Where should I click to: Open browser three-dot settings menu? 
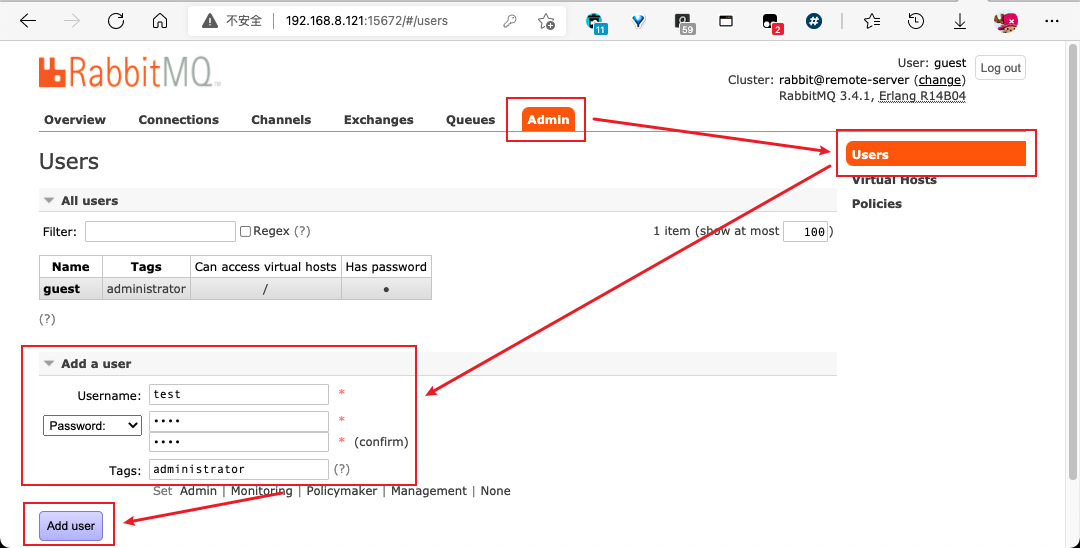(x=1052, y=21)
